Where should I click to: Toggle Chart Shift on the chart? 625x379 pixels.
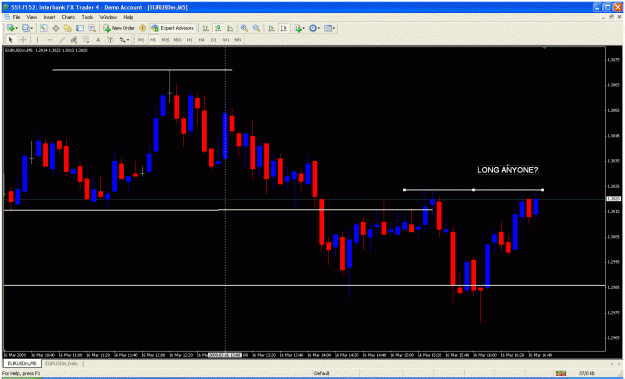pyautogui.click(x=283, y=28)
